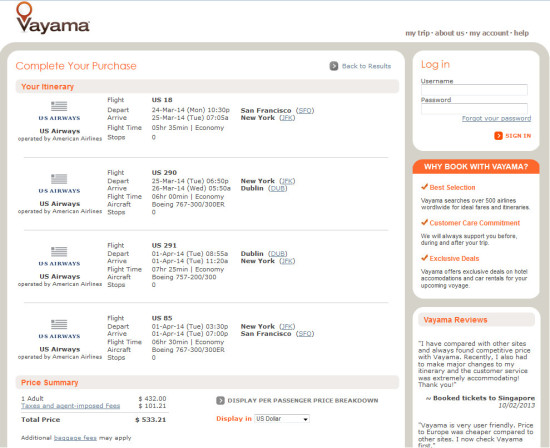Screen dimensions: 550x448
Task: Click flight time 05hr 35min | Economy
Action: click(x=188, y=128)
